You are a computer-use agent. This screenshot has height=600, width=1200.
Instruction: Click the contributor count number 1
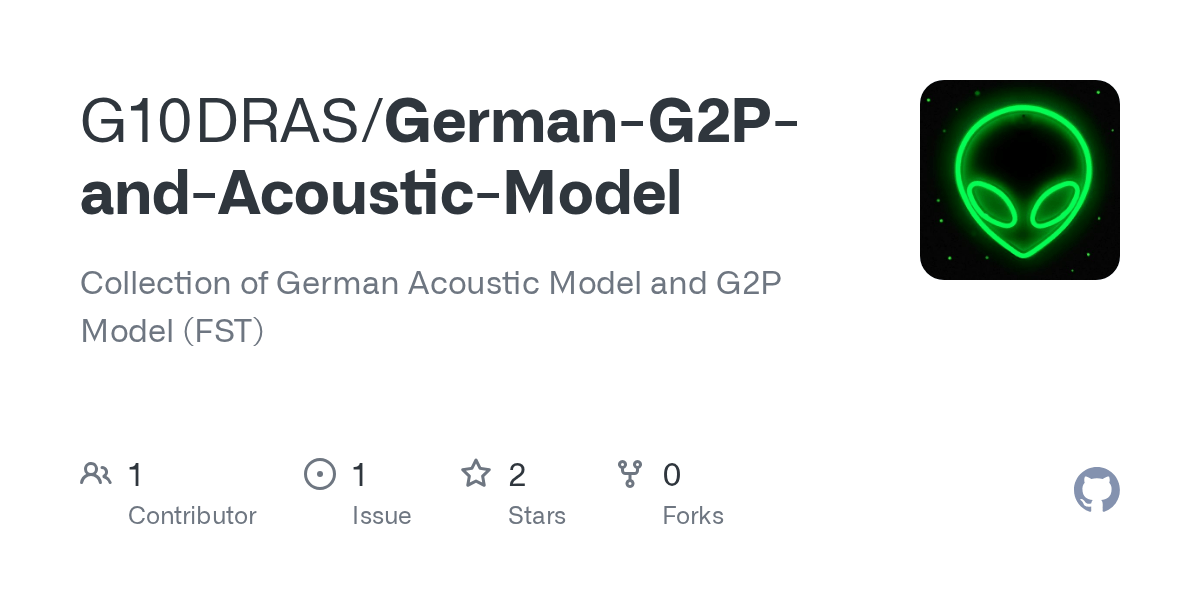click(136, 475)
